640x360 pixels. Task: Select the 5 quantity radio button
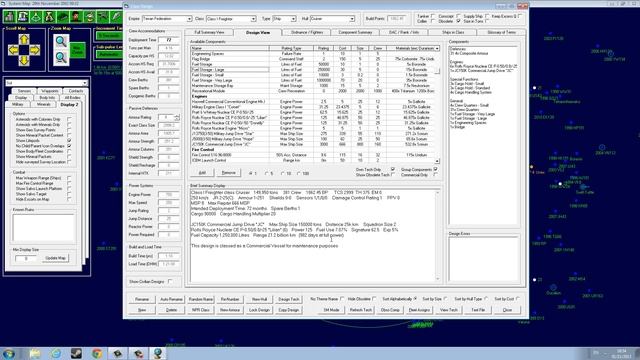point(267,173)
